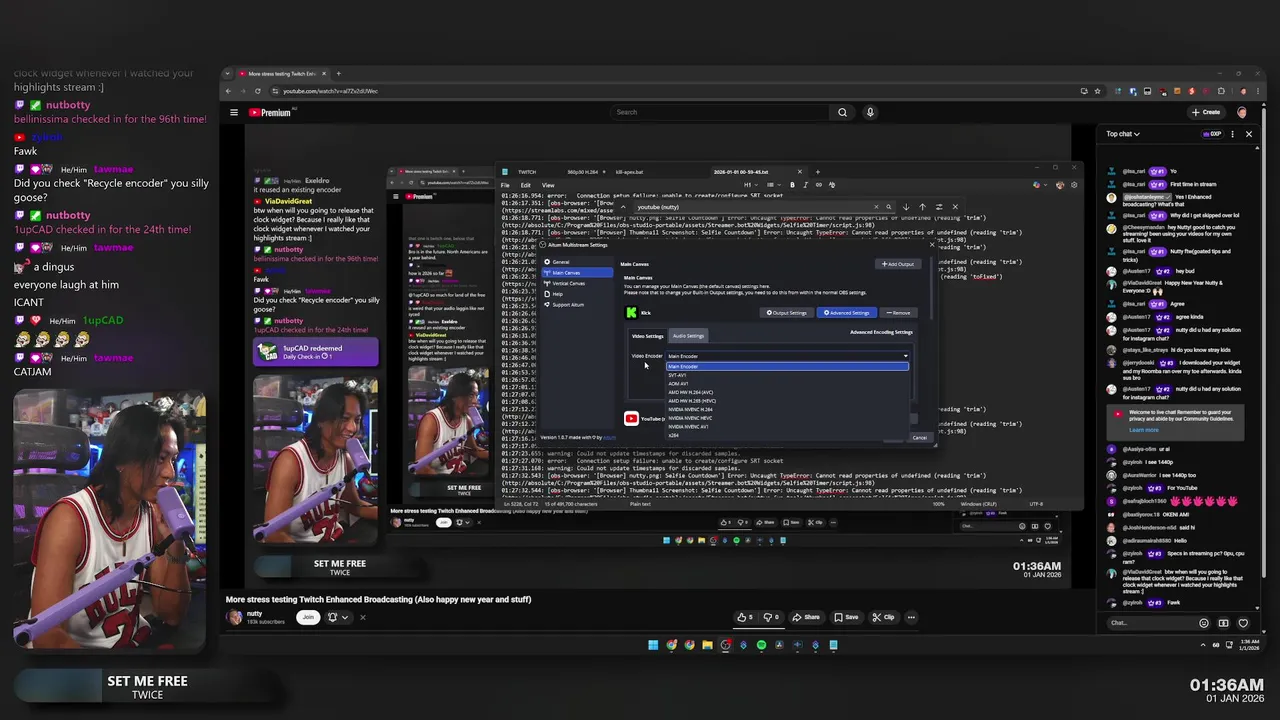
Task: Click the General item's gear icon in Aitum
Action: [547, 262]
